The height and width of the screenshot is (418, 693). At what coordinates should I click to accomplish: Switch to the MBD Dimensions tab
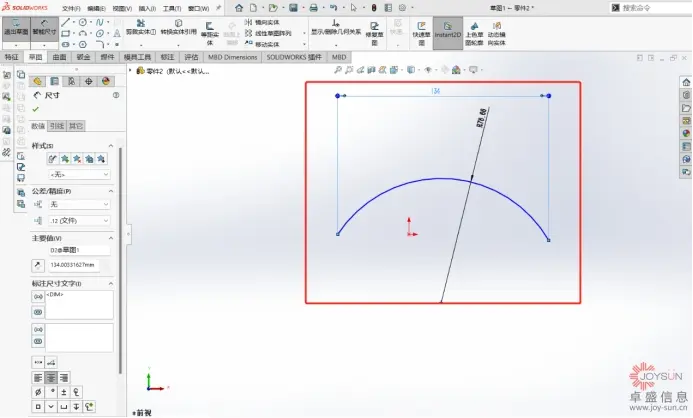(232, 57)
